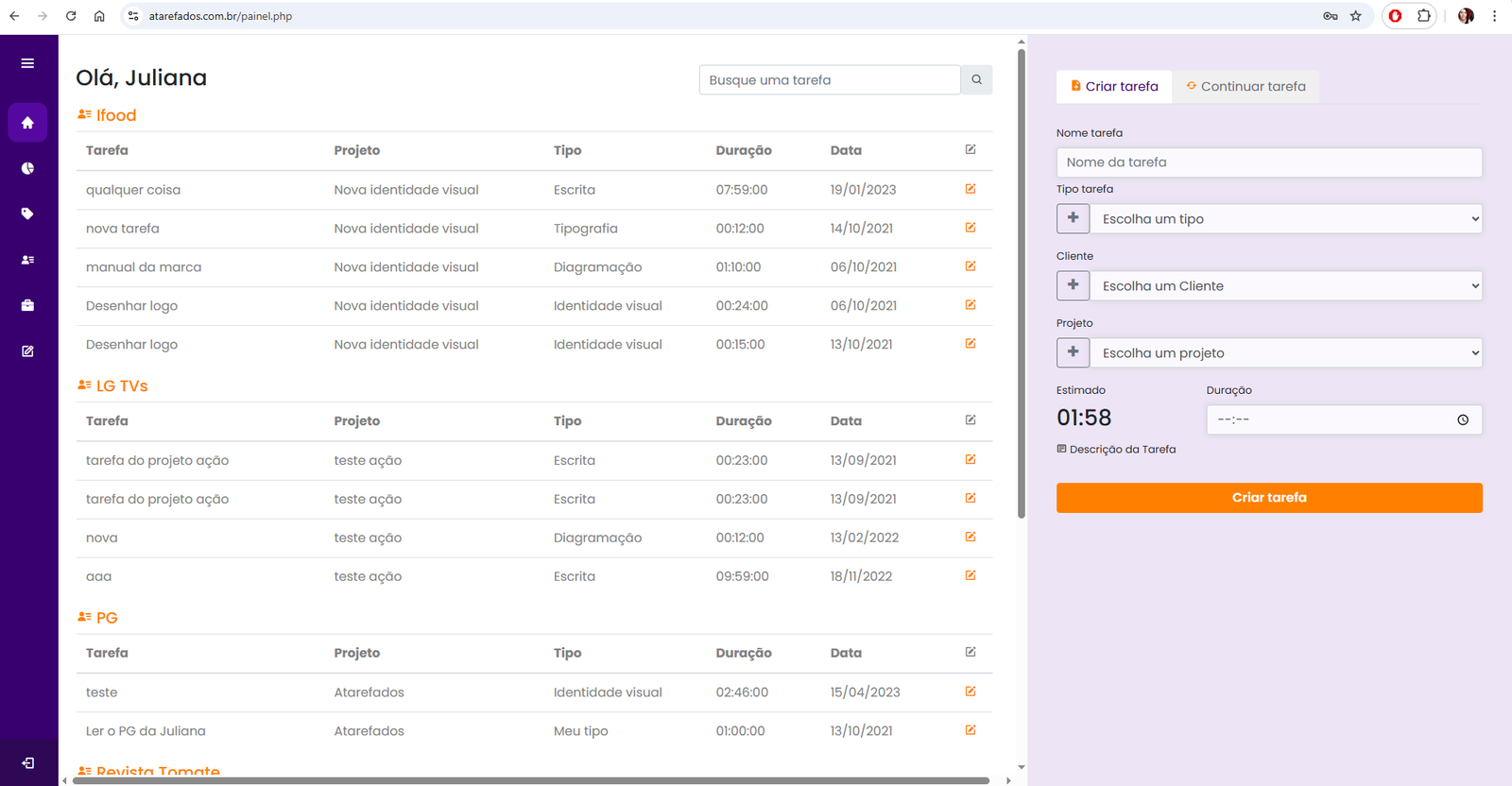Open the briefcase projects icon
The height and width of the screenshot is (786, 1512).
pyautogui.click(x=27, y=305)
